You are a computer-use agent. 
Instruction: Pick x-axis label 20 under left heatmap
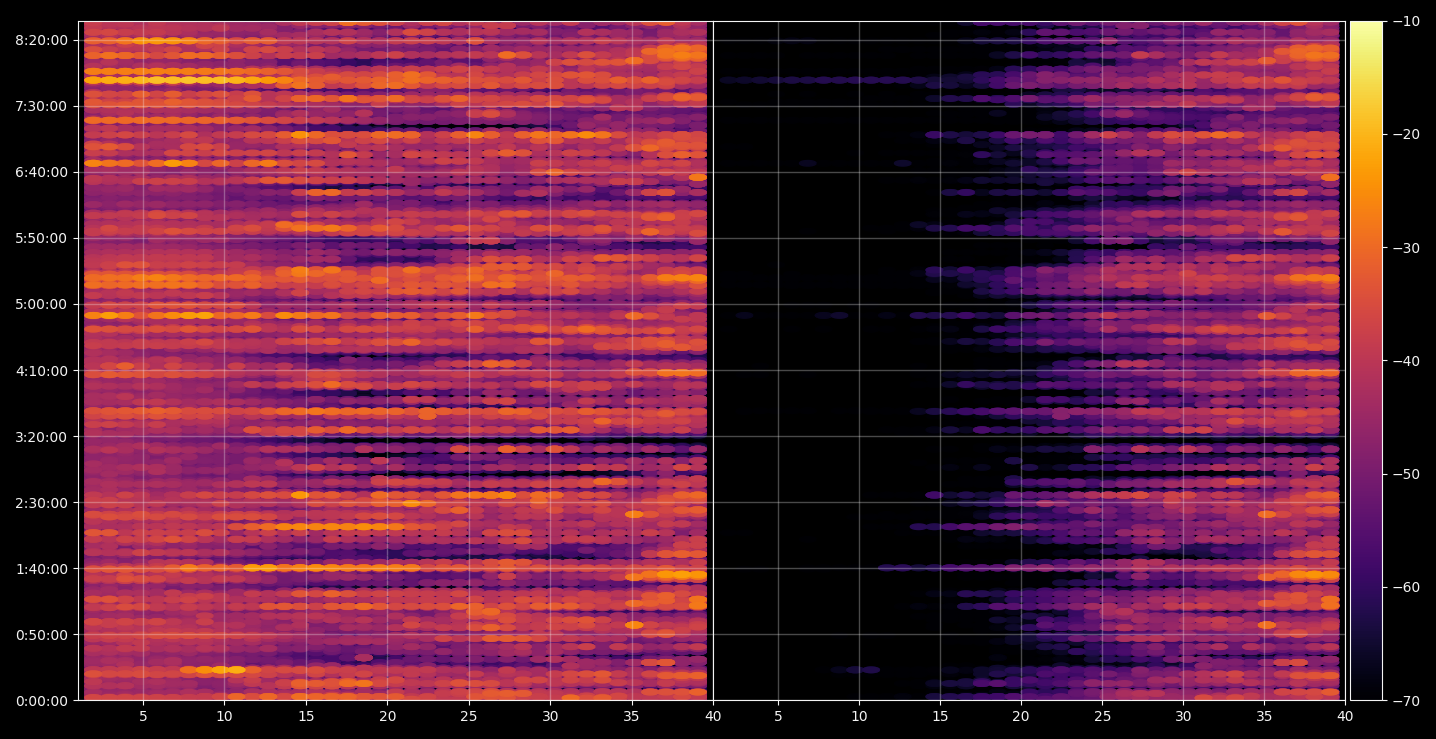point(387,716)
